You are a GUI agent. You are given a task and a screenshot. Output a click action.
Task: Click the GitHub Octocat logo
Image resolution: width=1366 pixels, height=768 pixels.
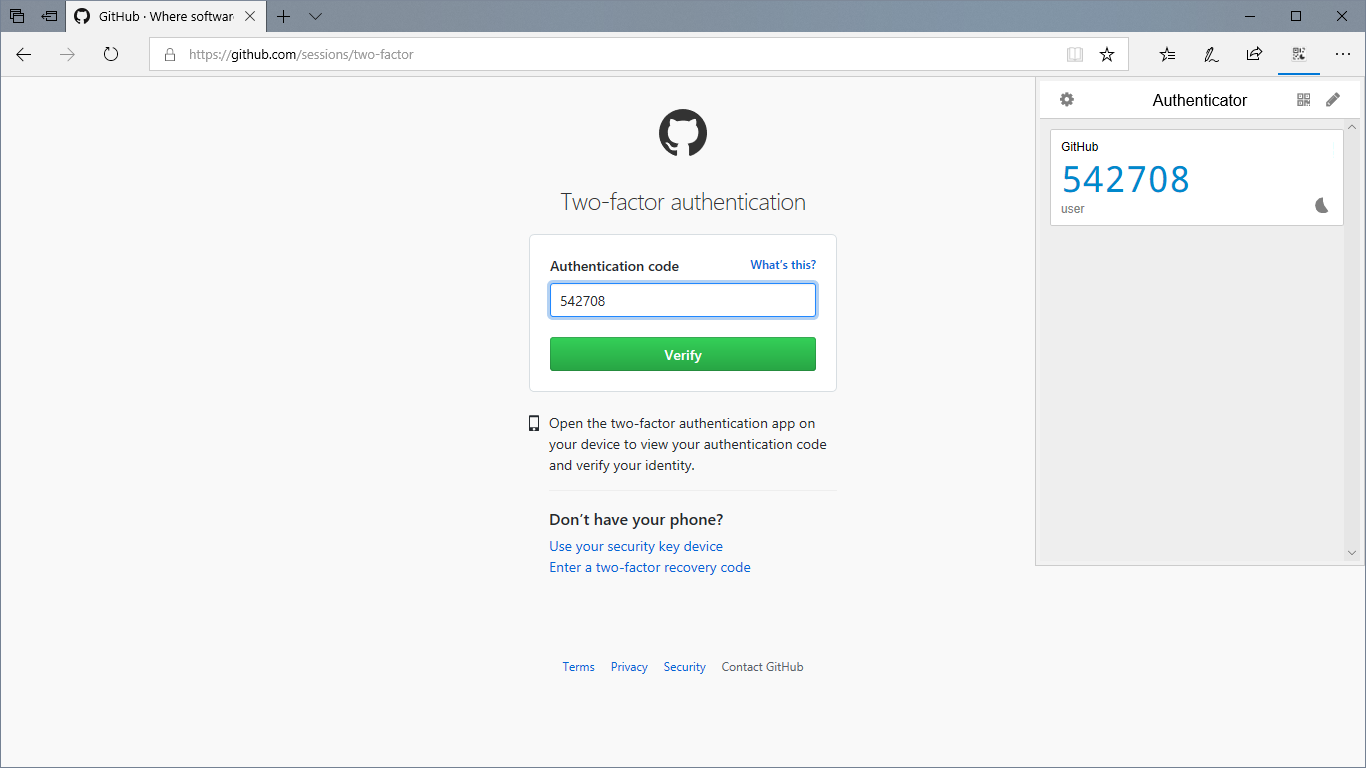click(x=683, y=133)
